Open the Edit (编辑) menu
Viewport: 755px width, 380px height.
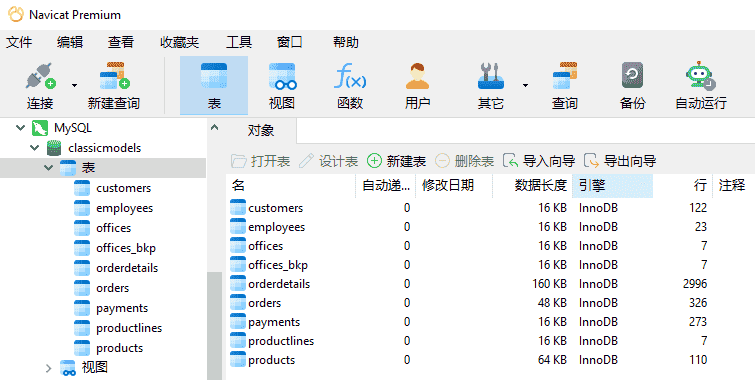[x=70, y=42]
